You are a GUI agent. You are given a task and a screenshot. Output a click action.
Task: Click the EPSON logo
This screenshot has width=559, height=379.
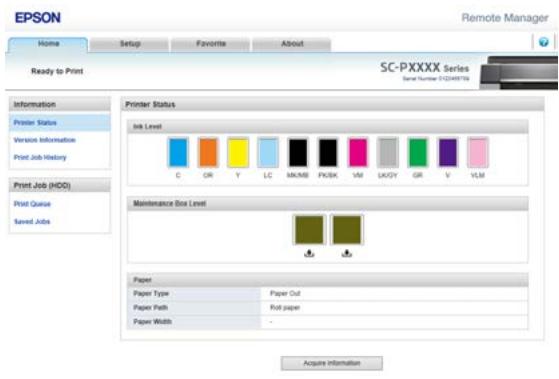click(x=38, y=17)
